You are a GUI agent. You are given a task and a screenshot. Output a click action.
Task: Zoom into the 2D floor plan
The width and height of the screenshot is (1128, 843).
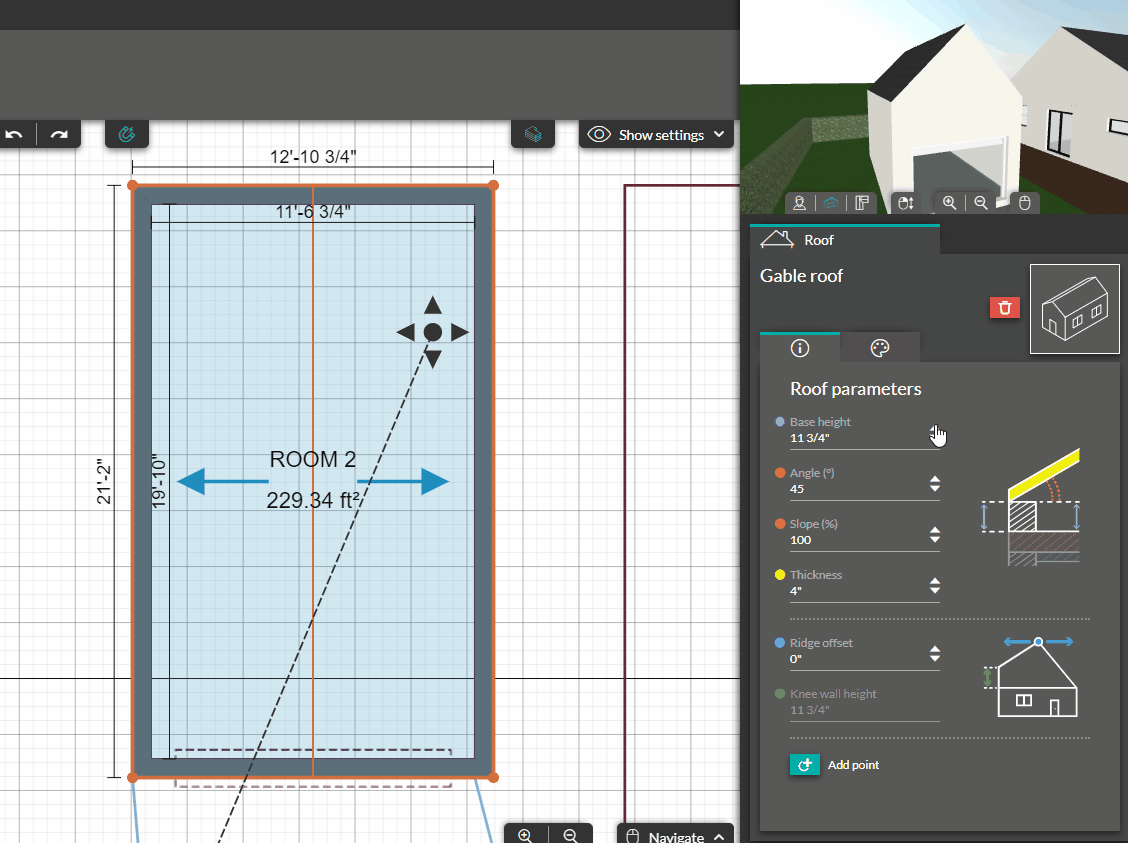[525, 834]
